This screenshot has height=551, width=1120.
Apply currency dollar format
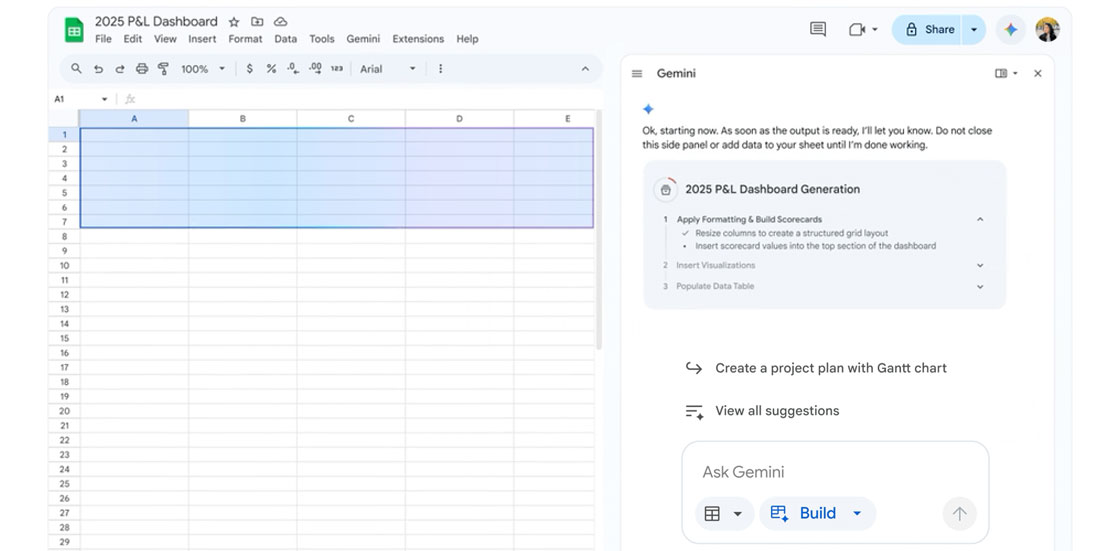[x=249, y=69]
